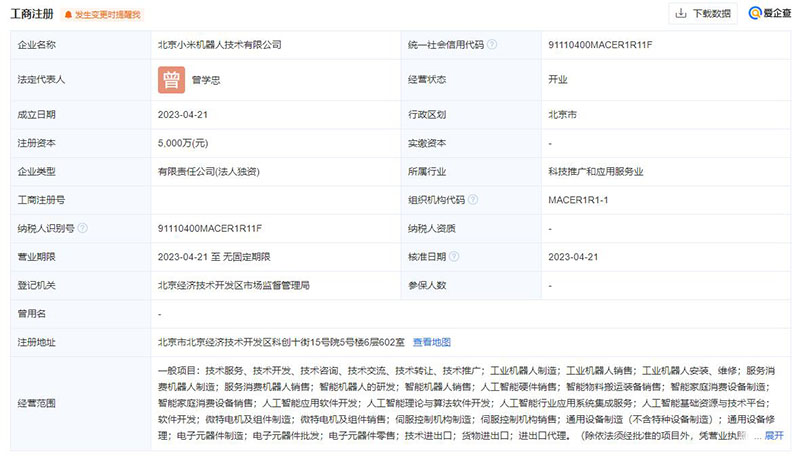Click the 纳税人资质 label
The width and height of the screenshot is (800, 462).
click(432, 228)
